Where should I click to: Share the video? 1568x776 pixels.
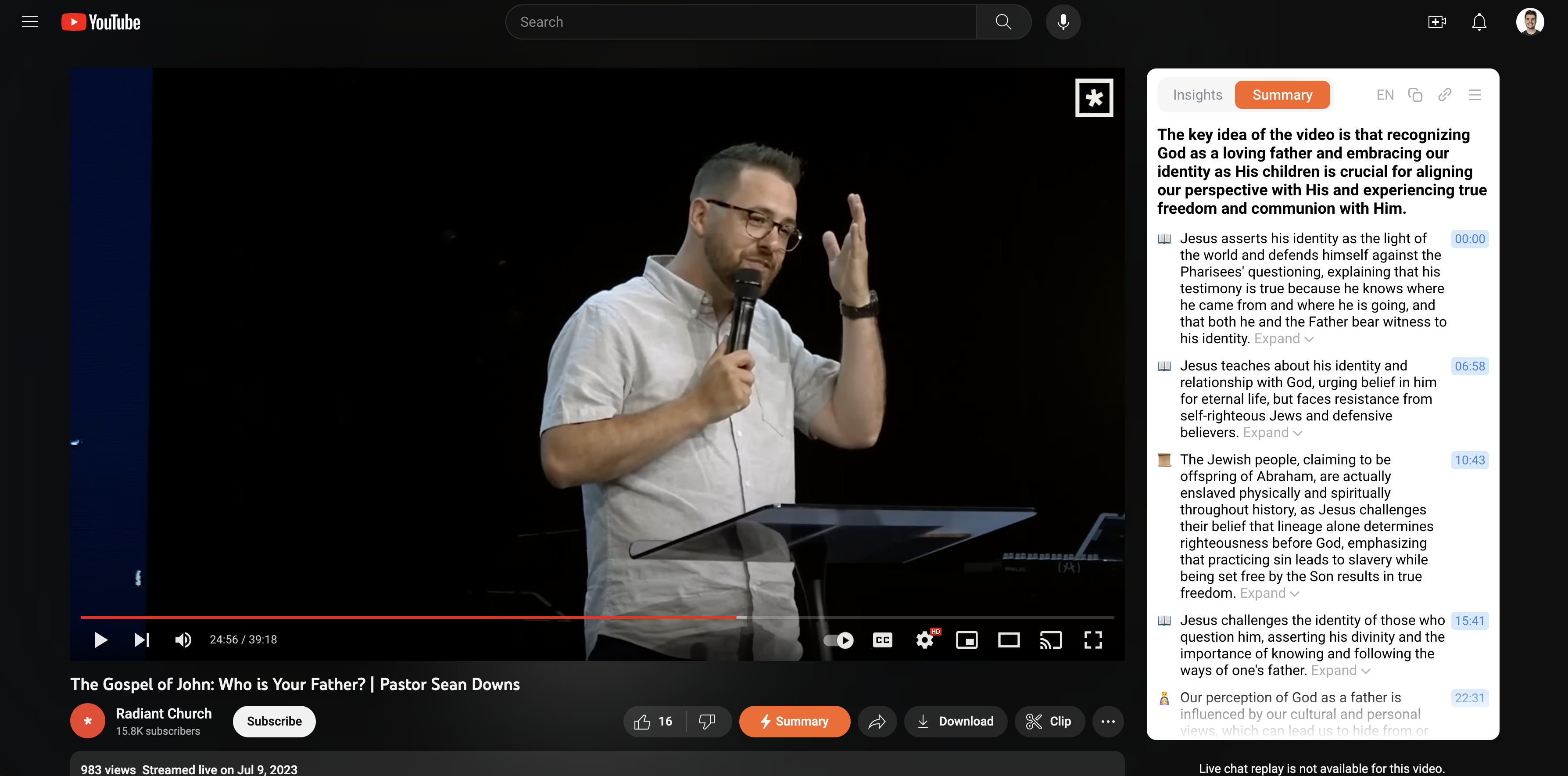[x=877, y=721]
